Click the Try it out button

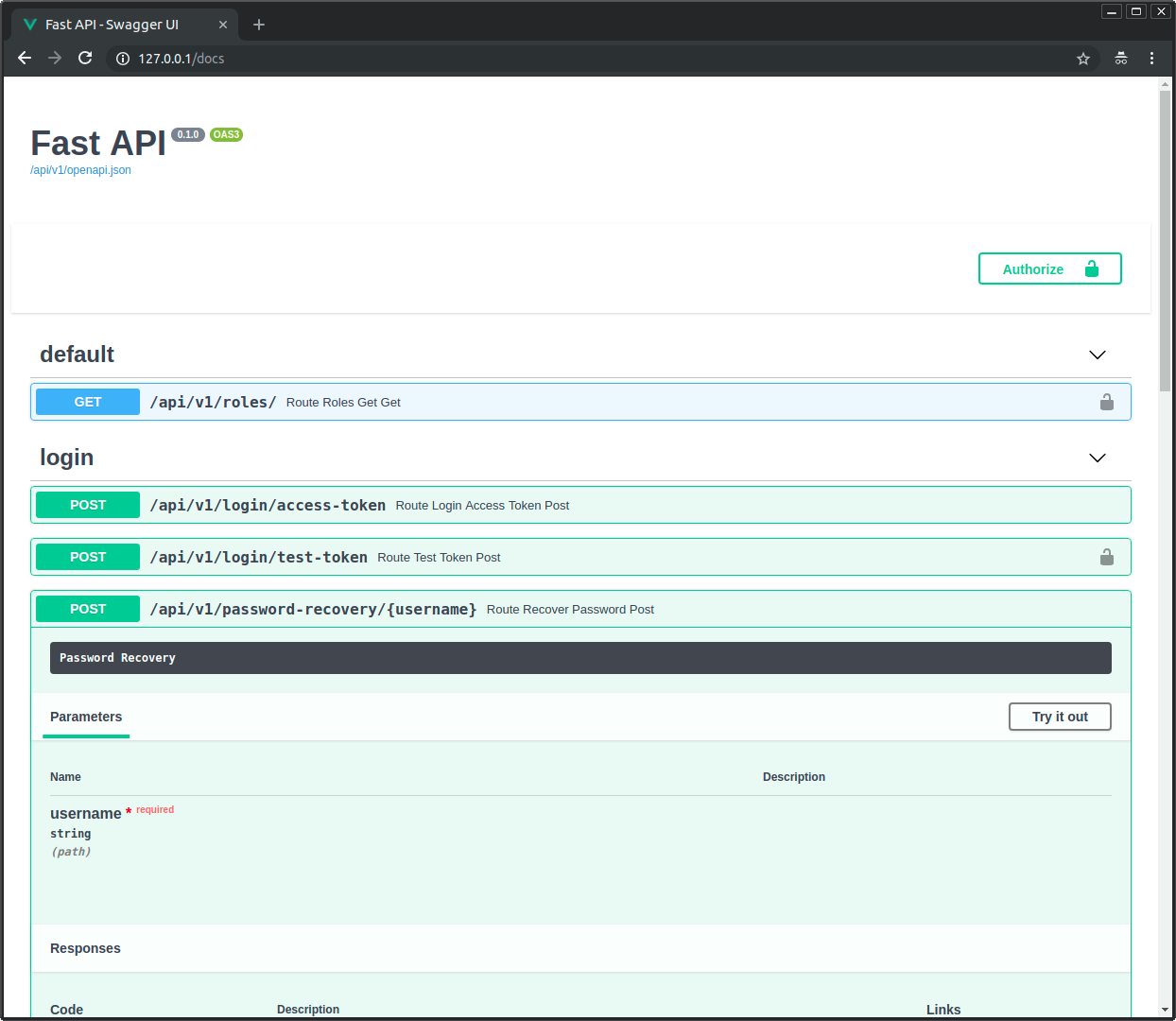(1060, 717)
